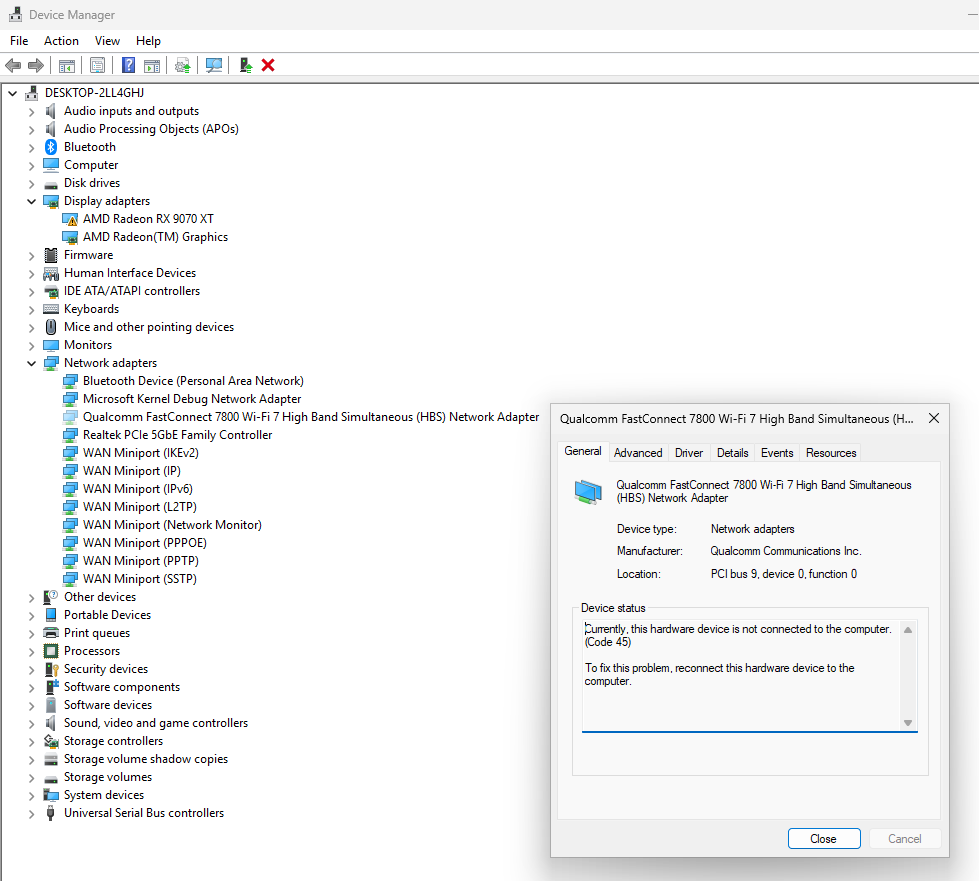The width and height of the screenshot is (979, 881).
Task: Collapse the DESKTOP-2LL4GHJ root node
Action: tap(12, 93)
